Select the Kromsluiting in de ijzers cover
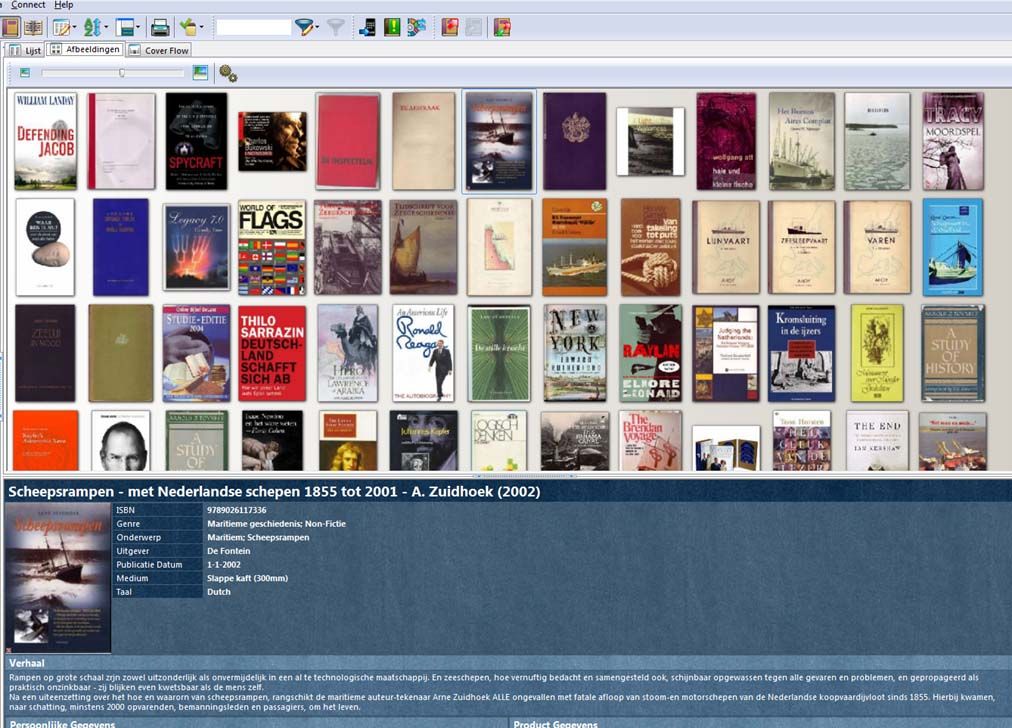The image size is (1012, 728). (802, 353)
